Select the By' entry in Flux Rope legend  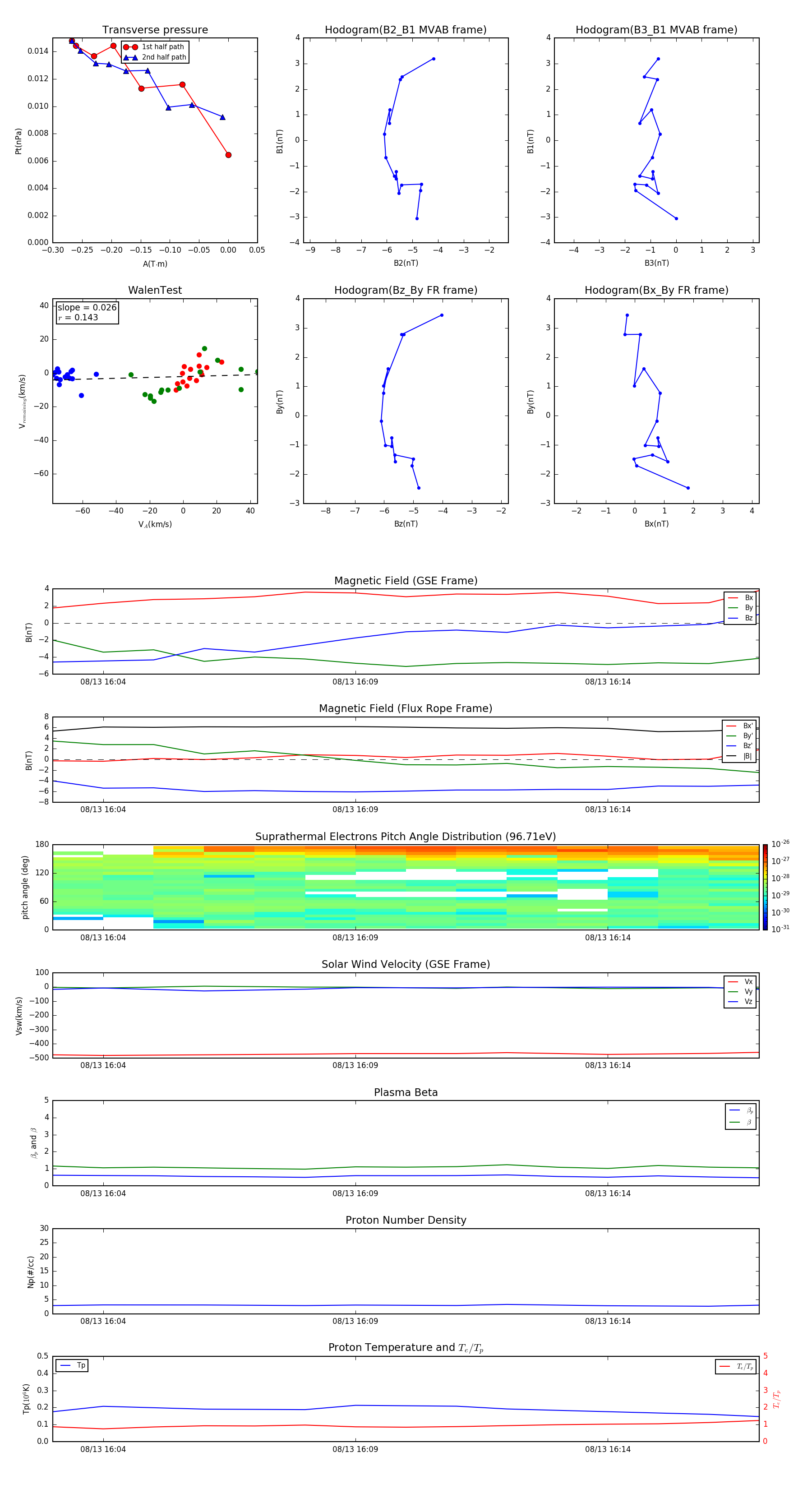pos(740,736)
